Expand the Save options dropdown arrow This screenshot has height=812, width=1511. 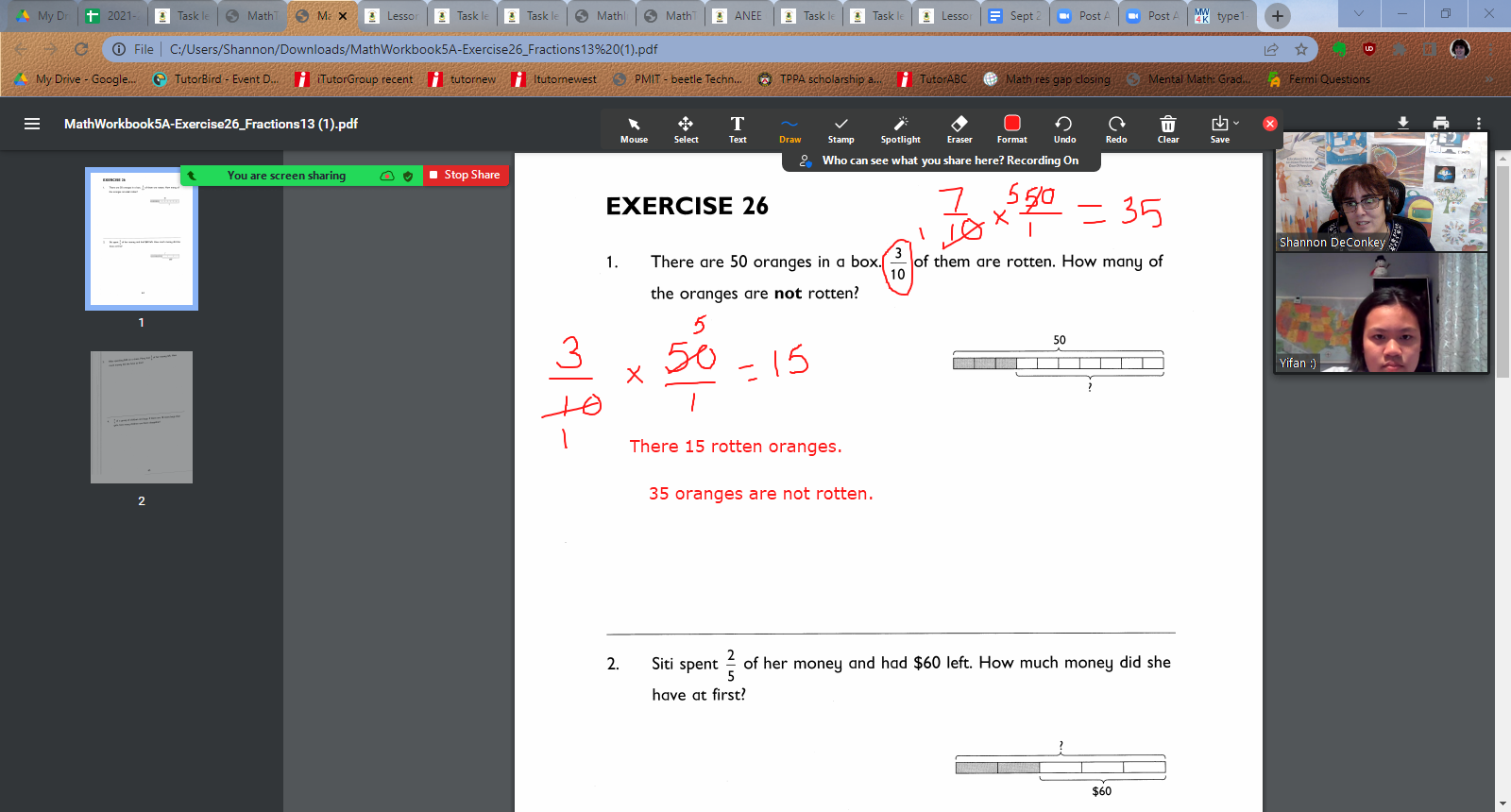(1236, 124)
